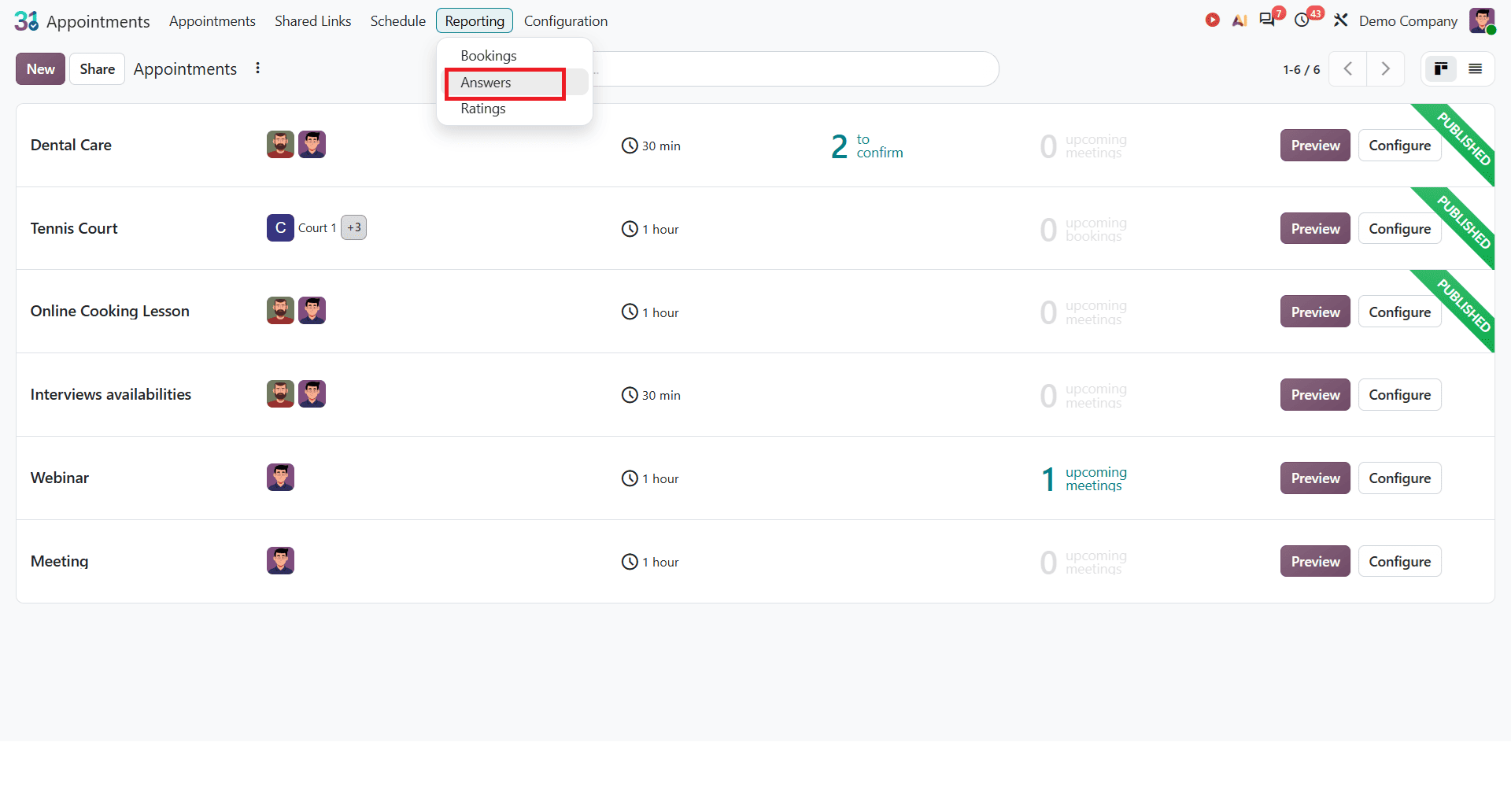Open the Appointments top menu item
The width and height of the screenshot is (1511, 812).
tap(212, 21)
